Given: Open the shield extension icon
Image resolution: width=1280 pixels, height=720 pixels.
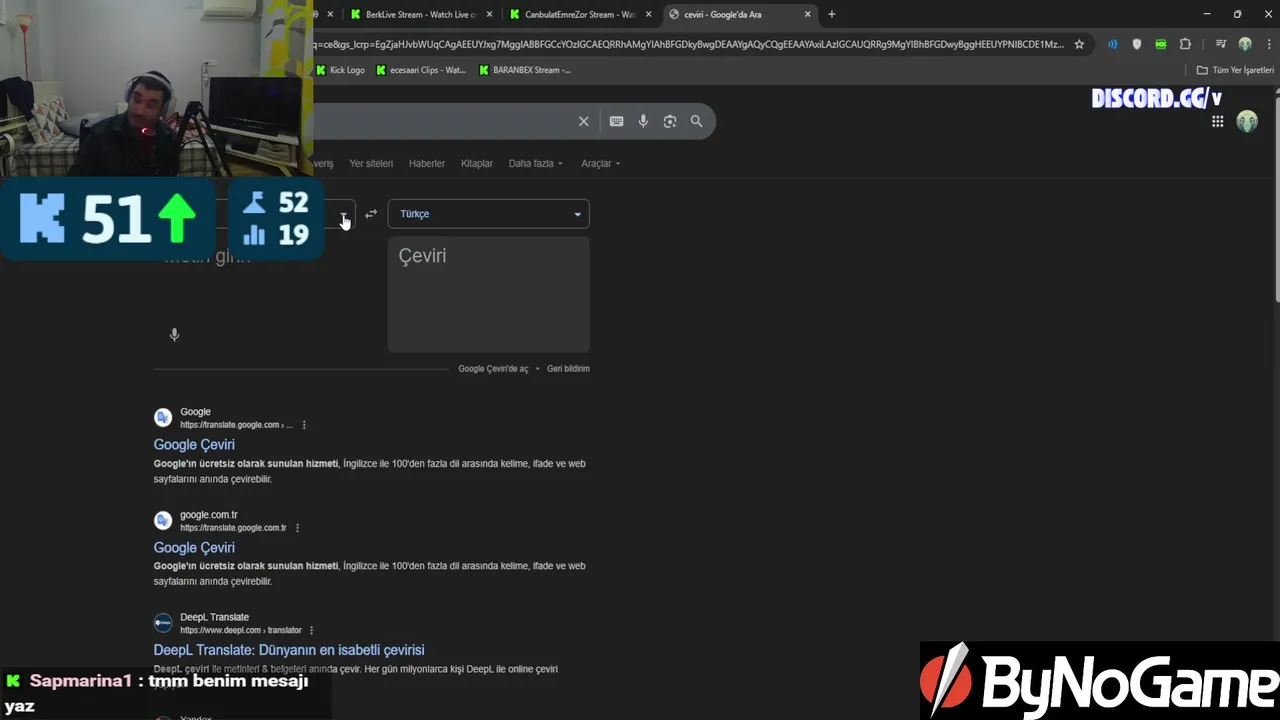Looking at the screenshot, I should 1136,44.
